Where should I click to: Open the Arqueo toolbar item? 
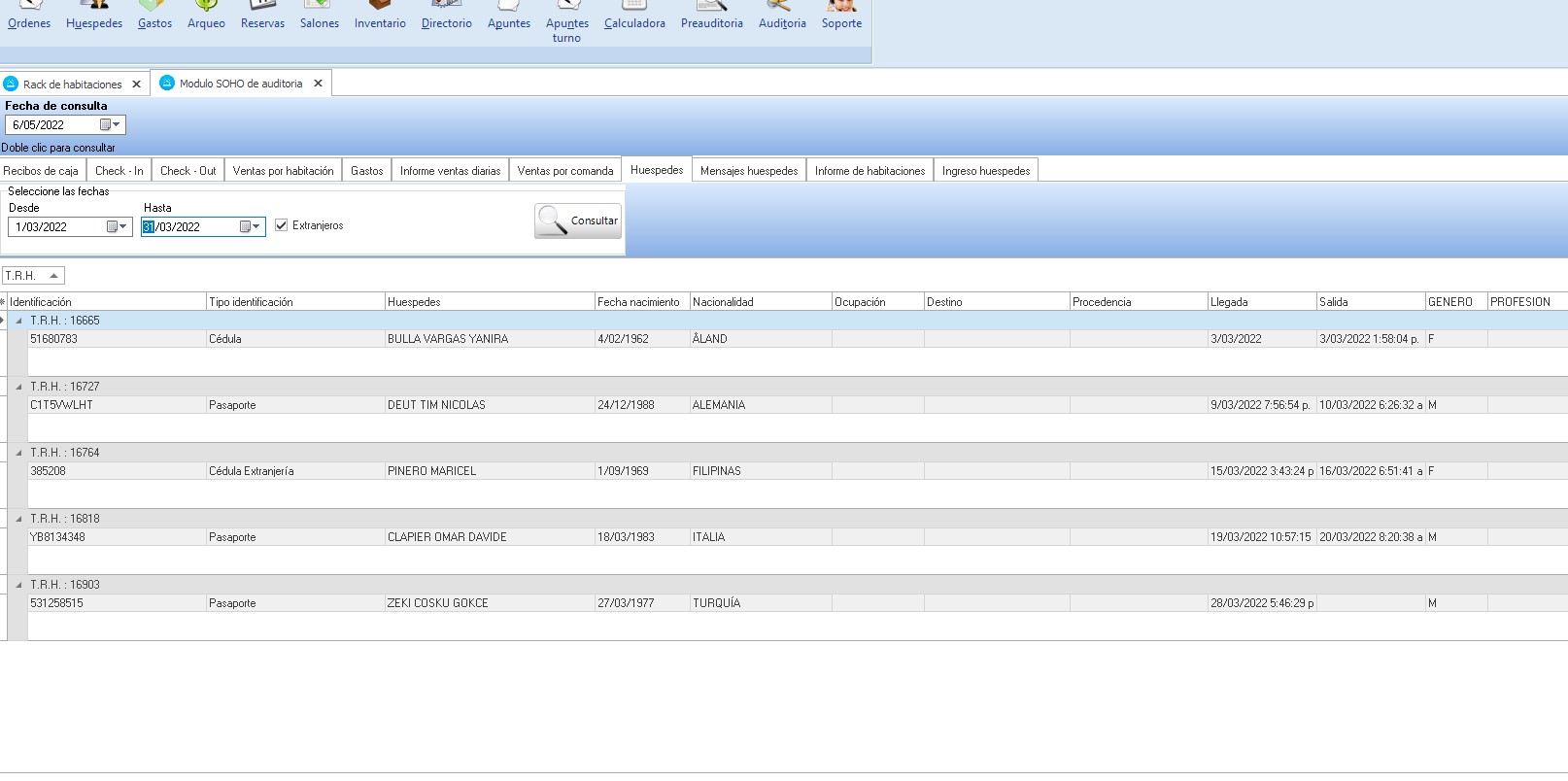(206, 16)
